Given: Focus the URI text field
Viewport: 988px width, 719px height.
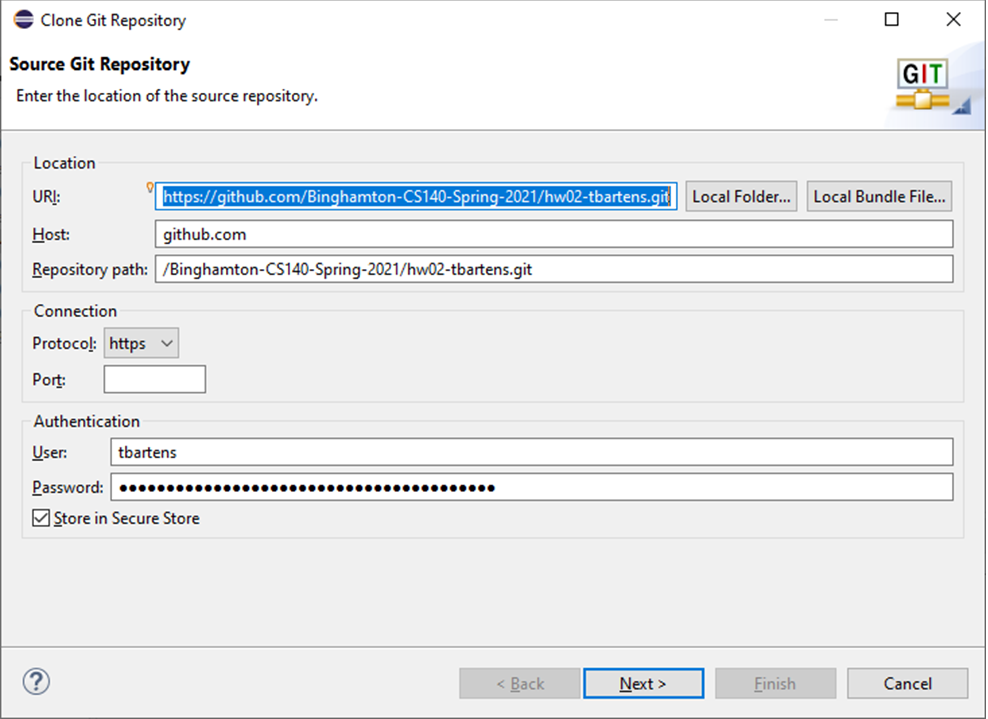Looking at the screenshot, I should click(416, 197).
